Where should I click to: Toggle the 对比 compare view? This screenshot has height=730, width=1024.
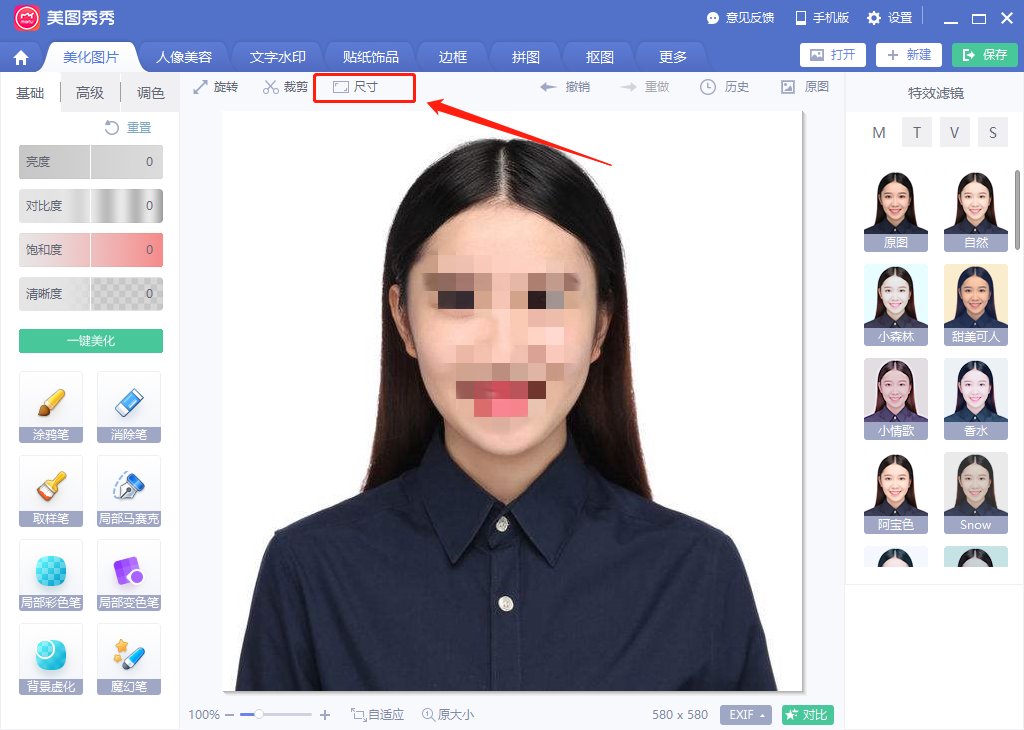[806, 714]
